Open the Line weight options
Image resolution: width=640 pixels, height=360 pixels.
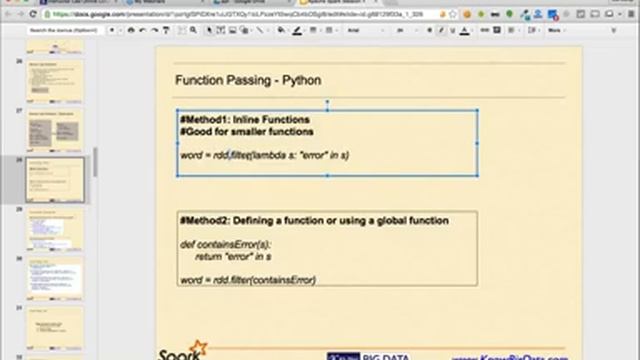point(313,30)
